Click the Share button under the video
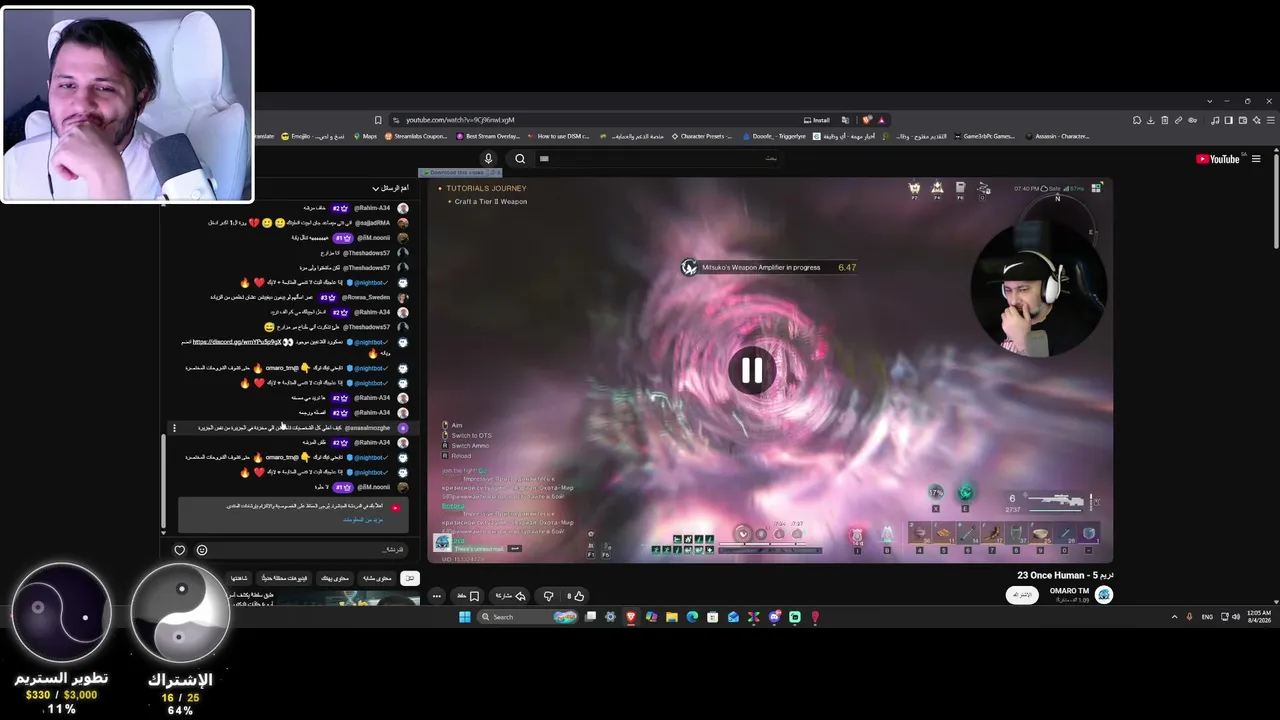 510,596
